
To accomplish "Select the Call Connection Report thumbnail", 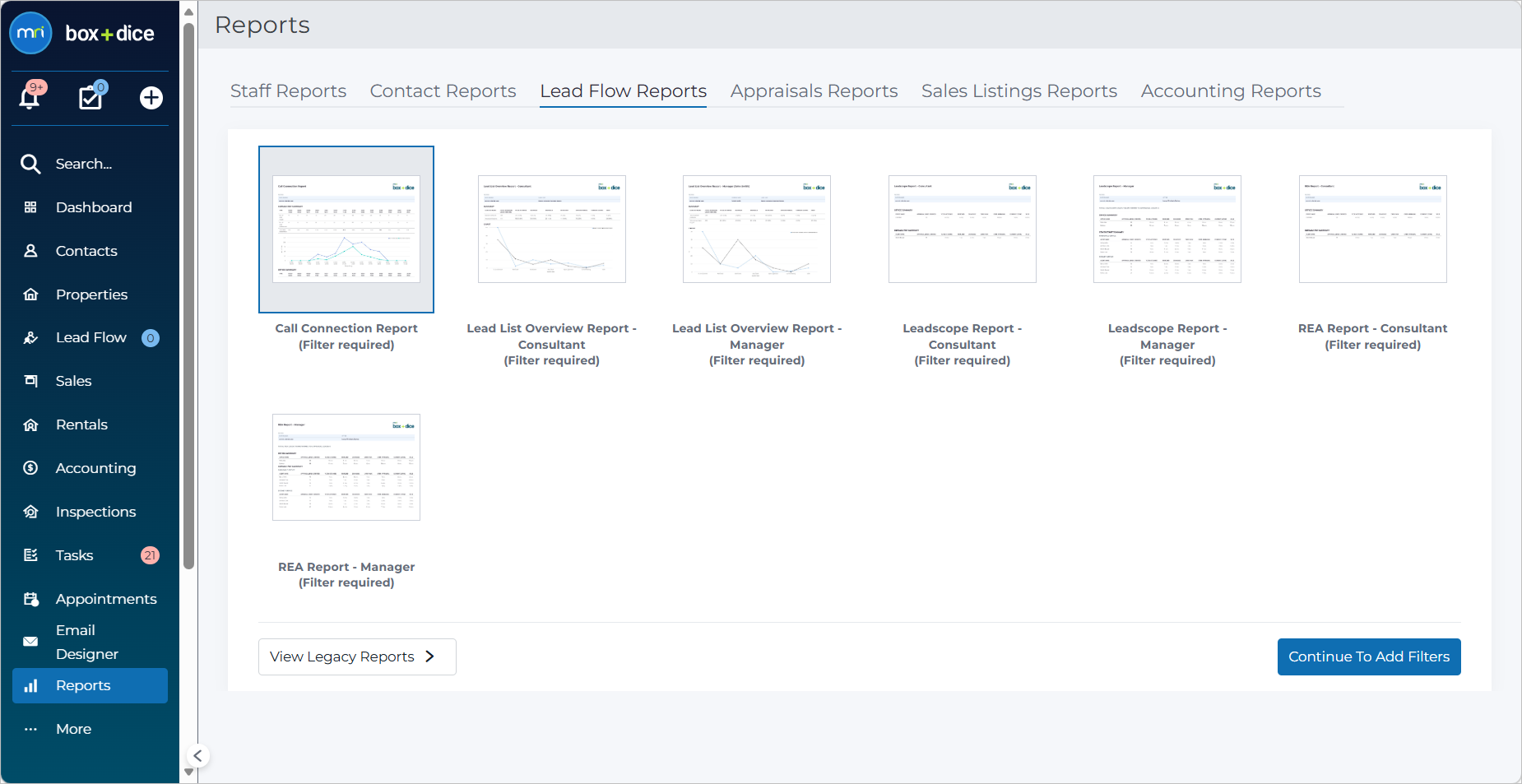I will 346,230.
